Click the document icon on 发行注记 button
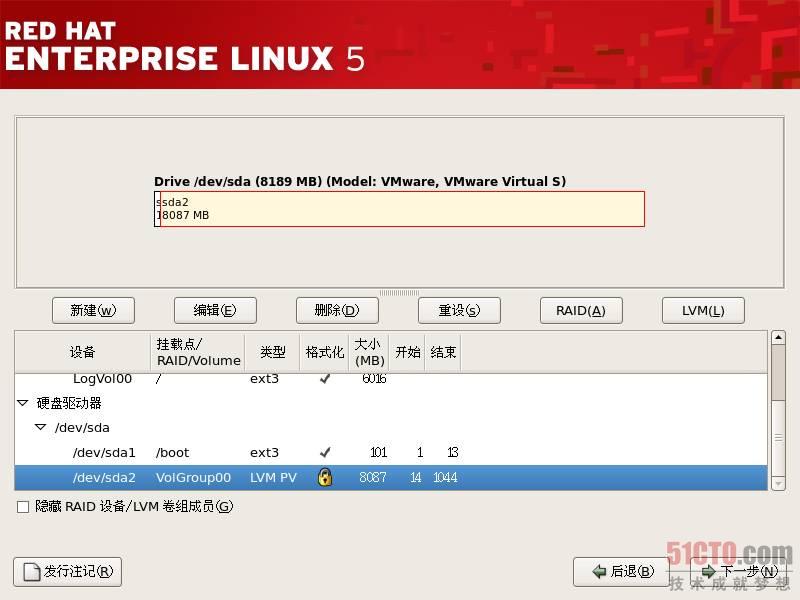 [32, 572]
